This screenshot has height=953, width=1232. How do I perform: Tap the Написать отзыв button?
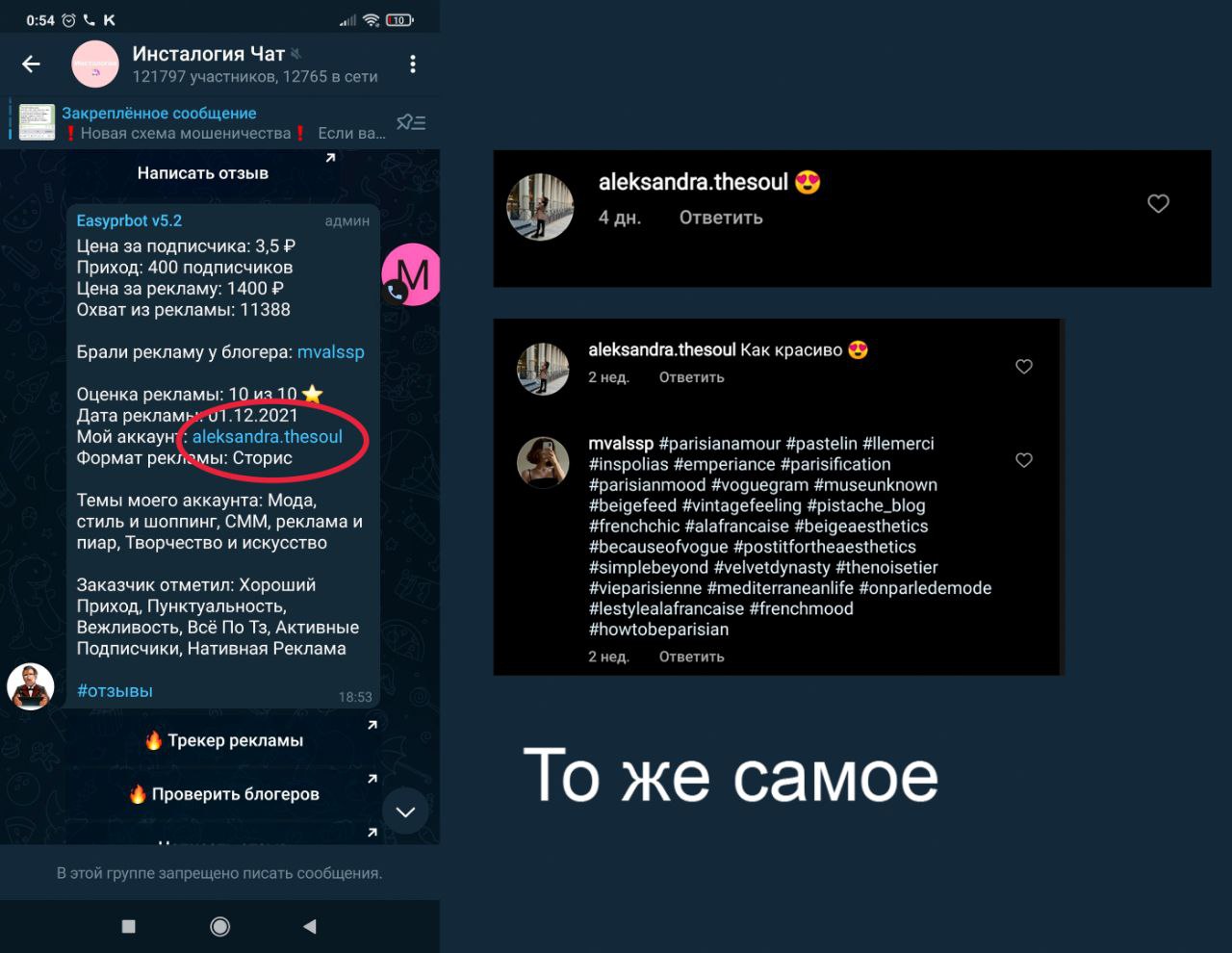(203, 173)
